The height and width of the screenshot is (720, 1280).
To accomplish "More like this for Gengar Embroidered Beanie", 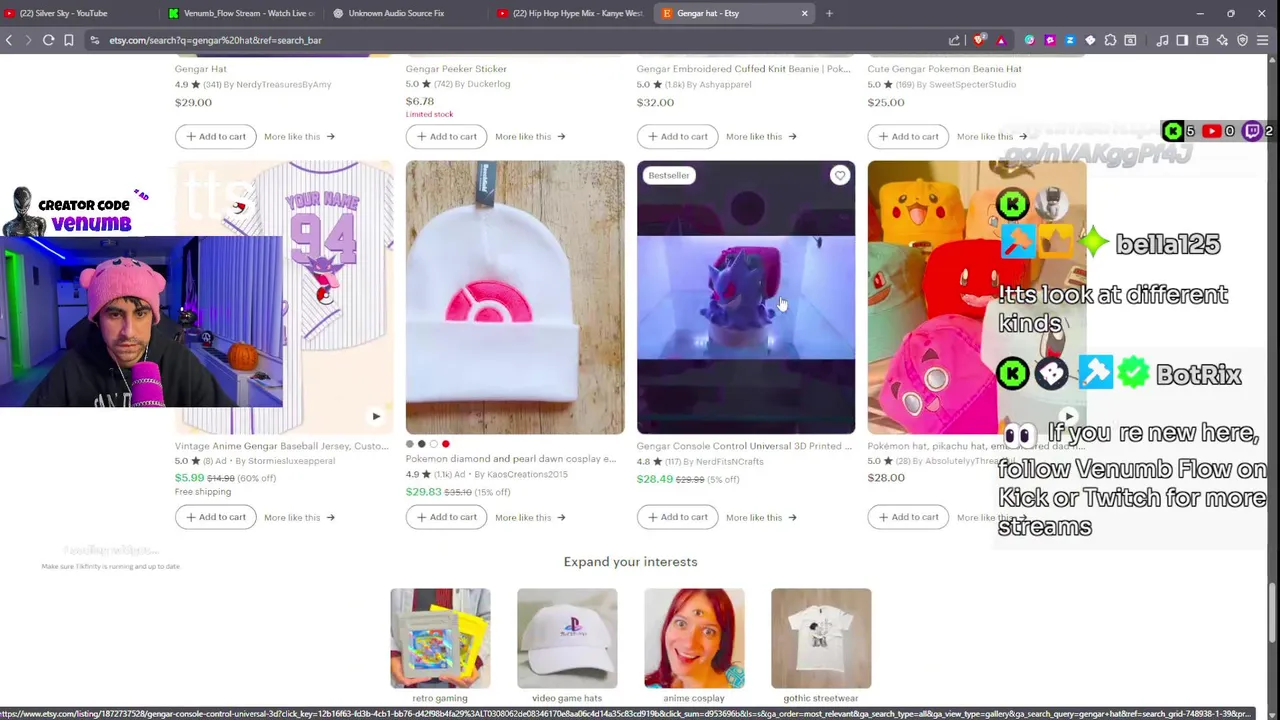I will [761, 136].
